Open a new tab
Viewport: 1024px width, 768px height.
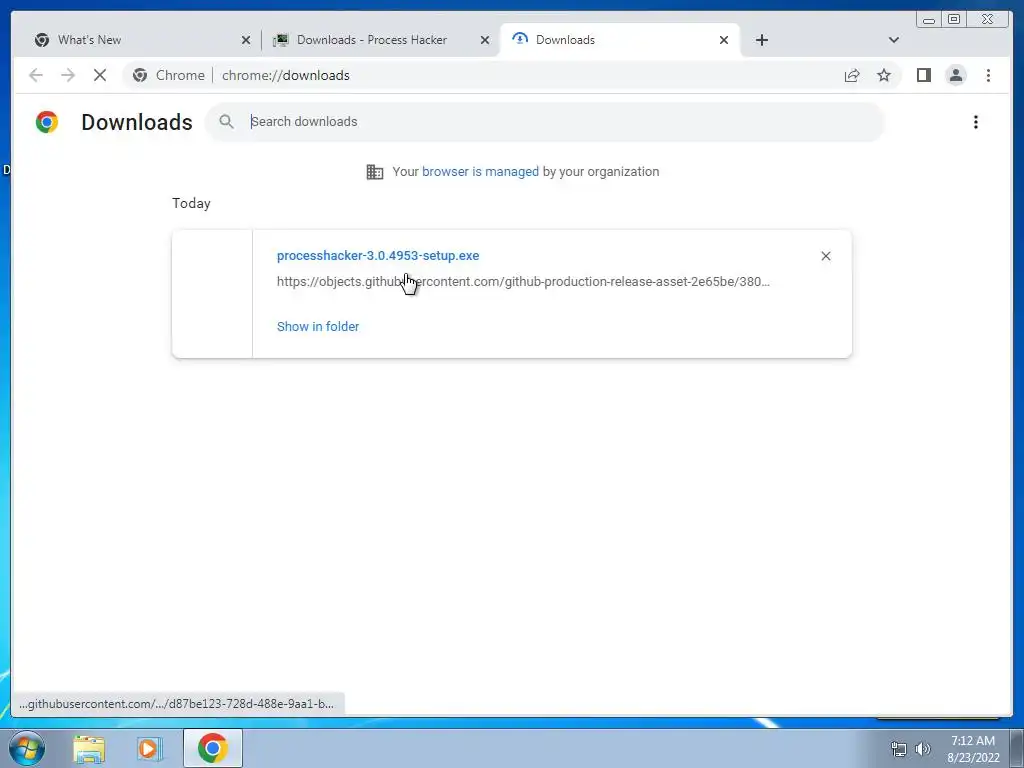tap(761, 40)
